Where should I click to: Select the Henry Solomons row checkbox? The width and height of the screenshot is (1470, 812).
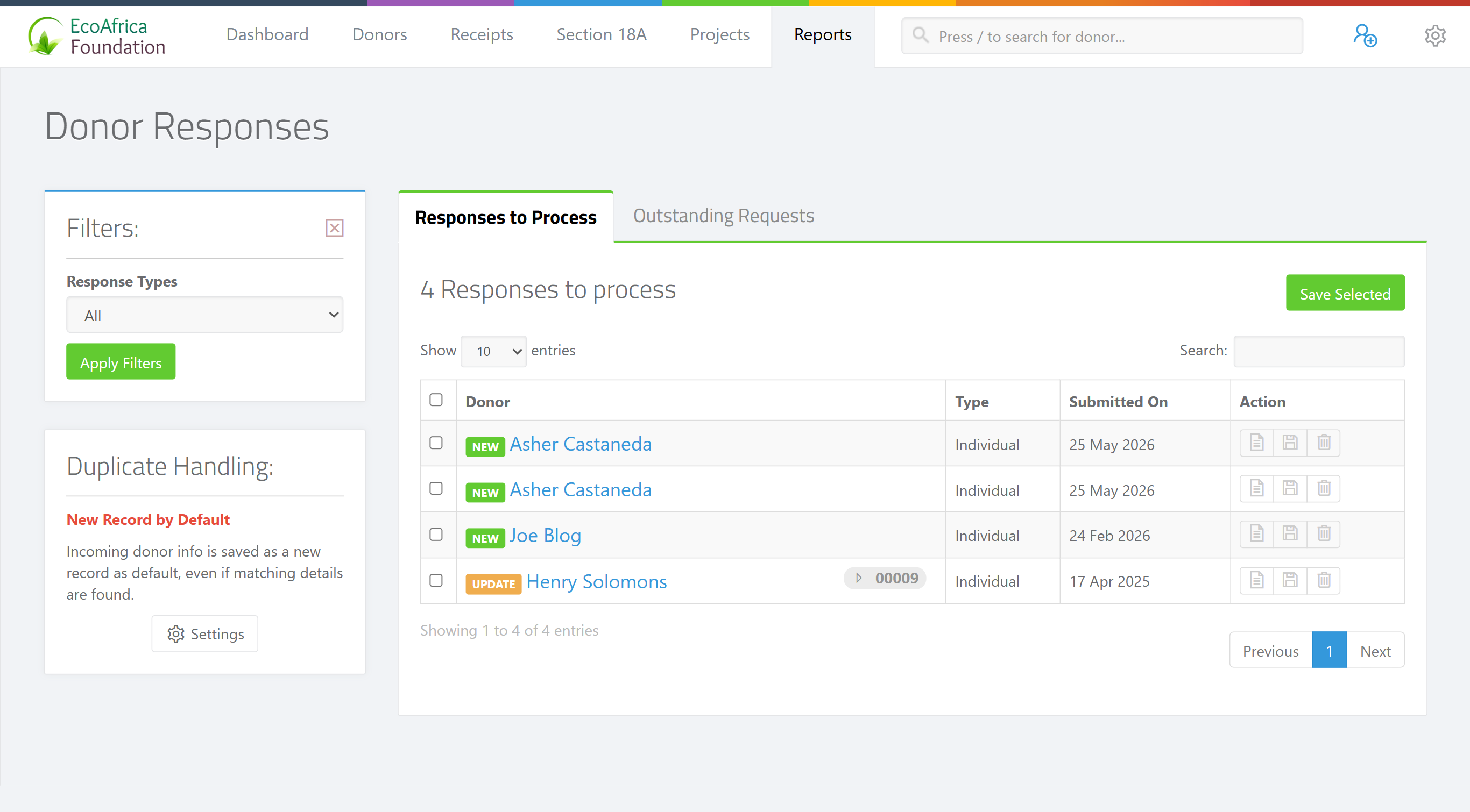click(x=436, y=580)
